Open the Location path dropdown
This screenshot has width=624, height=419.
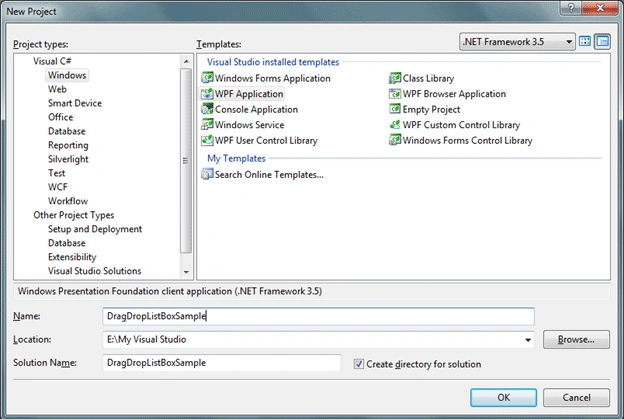click(528, 340)
